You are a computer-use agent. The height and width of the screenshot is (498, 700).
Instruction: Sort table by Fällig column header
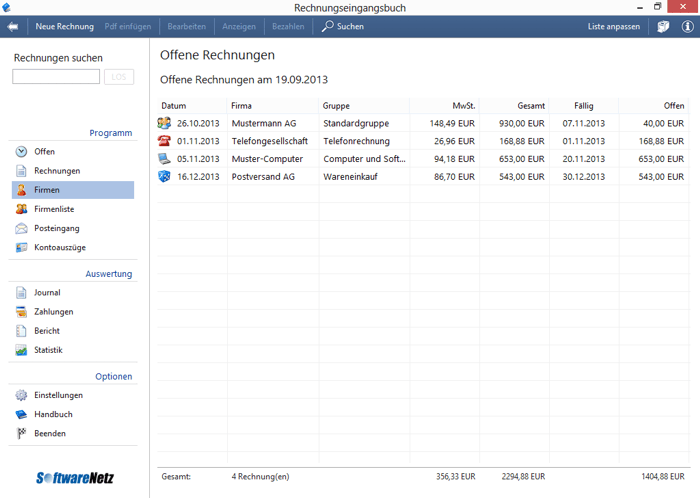(584, 105)
